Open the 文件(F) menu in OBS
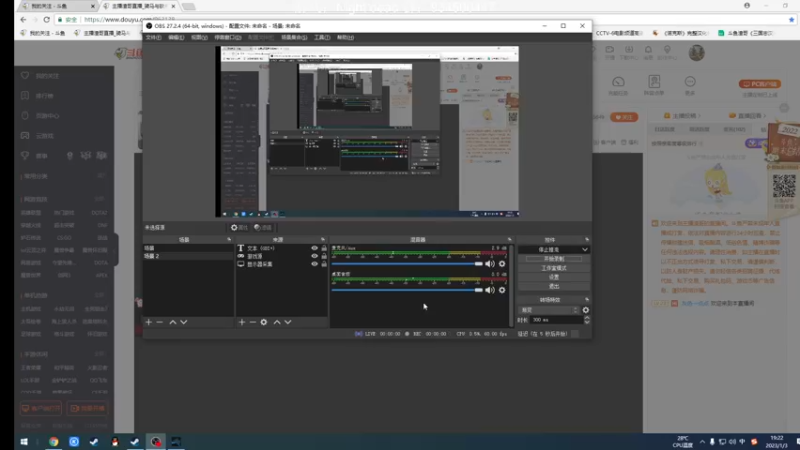 tap(153, 37)
